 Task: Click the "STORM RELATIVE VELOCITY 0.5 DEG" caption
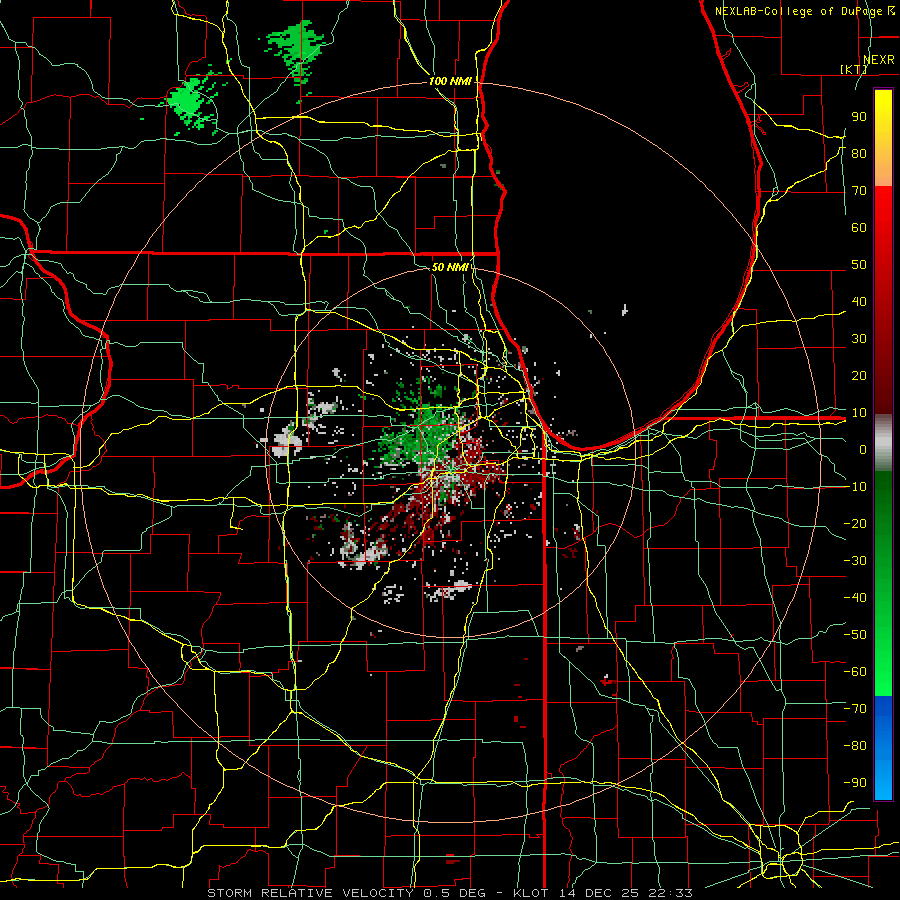[x=346, y=893]
